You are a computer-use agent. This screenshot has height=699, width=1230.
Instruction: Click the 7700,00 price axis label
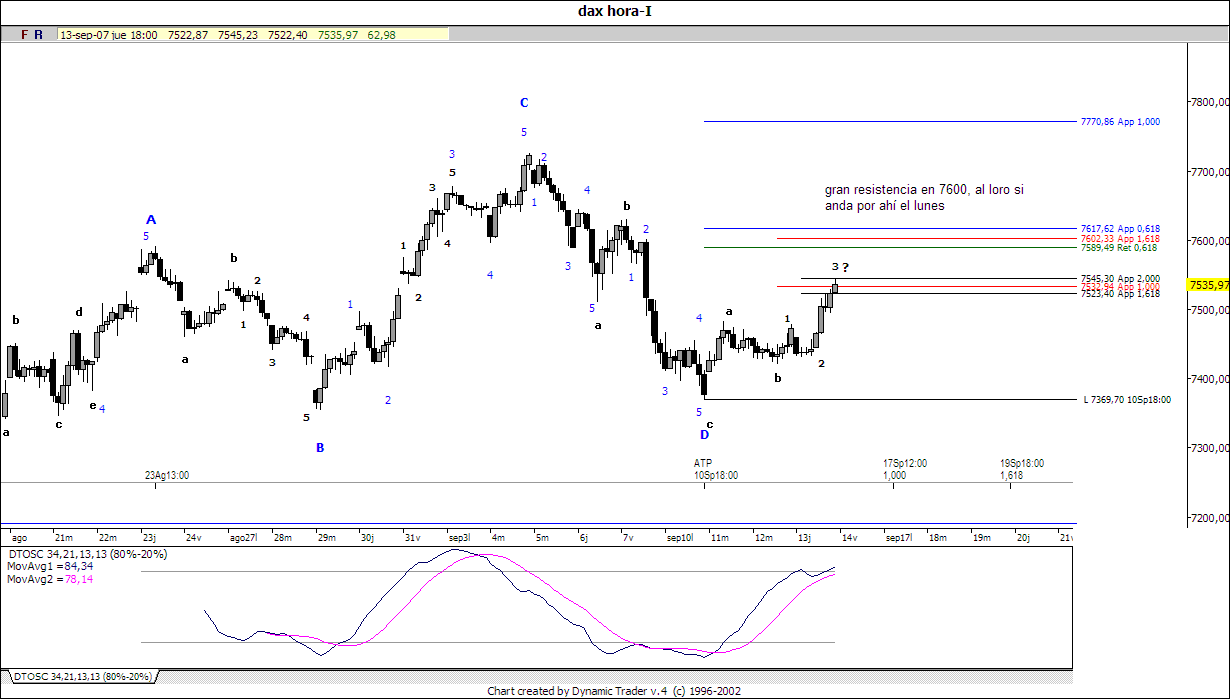[1209, 172]
